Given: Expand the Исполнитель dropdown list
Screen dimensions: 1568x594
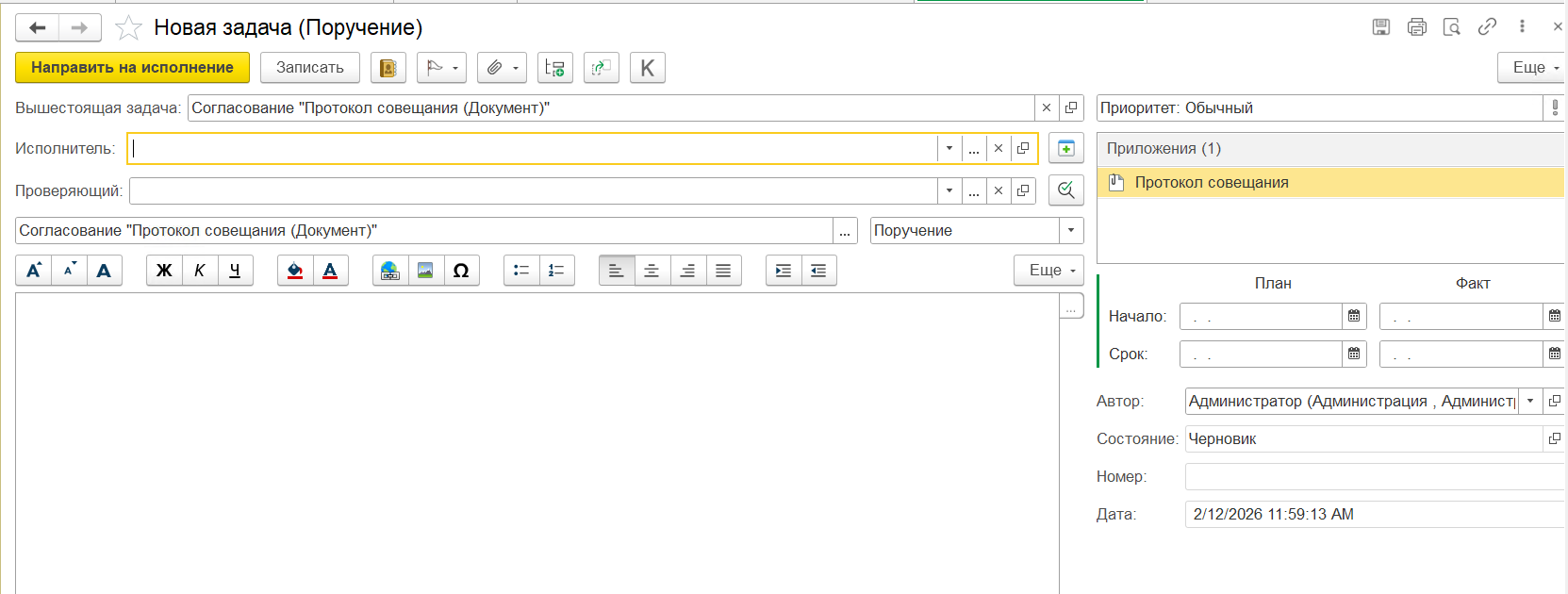Looking at the screenshot, I should point(949,149).
